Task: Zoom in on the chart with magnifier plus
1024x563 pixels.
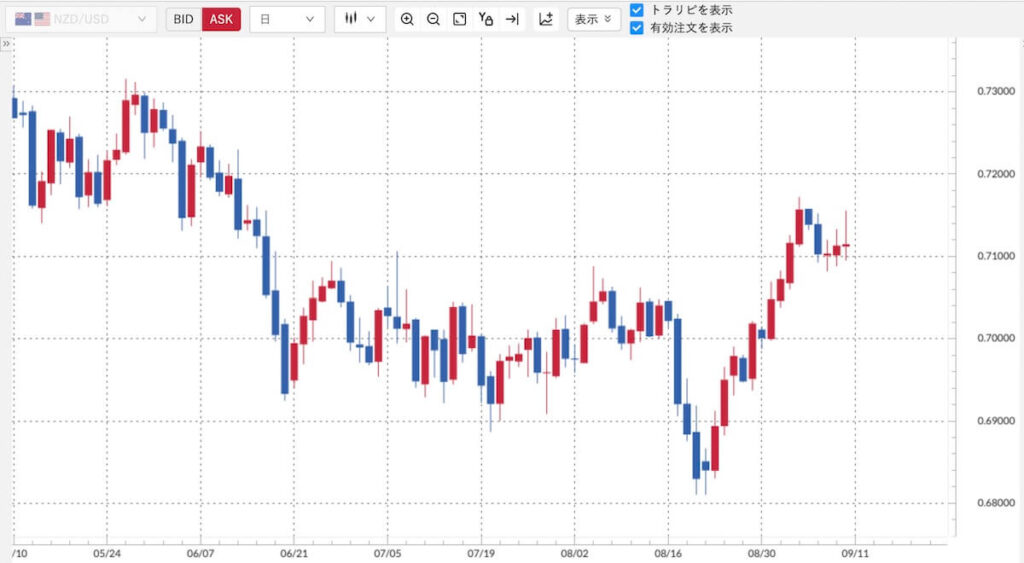Action: pyautogui.click(x=407, y=19)
